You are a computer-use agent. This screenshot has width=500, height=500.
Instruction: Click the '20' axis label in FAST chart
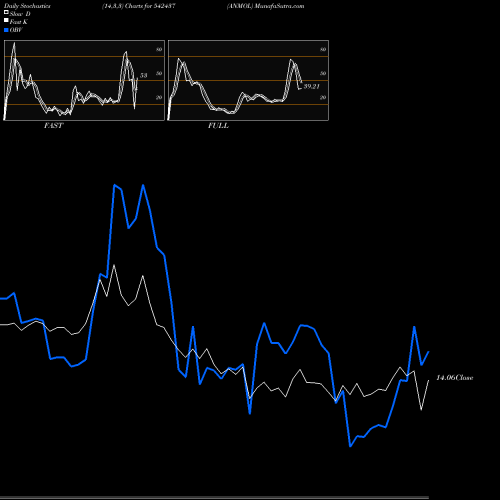[159, 97]
